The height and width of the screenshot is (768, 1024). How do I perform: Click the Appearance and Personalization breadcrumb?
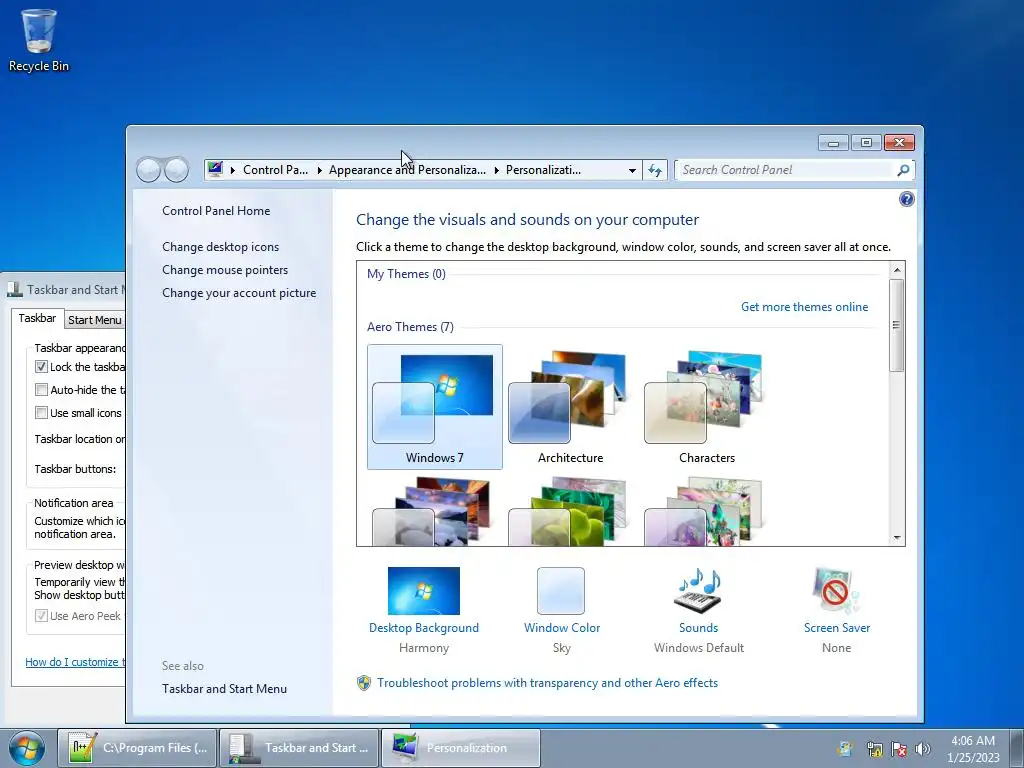pyautogui.click(x=408, y=170)
